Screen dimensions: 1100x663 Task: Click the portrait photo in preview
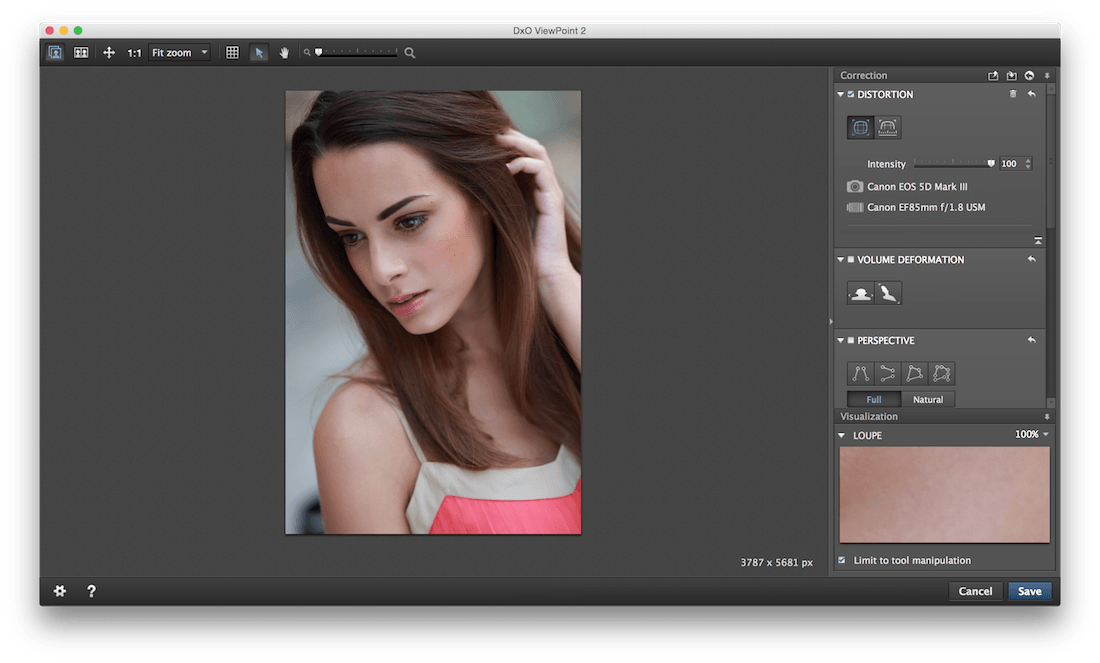tap(433, 312)
